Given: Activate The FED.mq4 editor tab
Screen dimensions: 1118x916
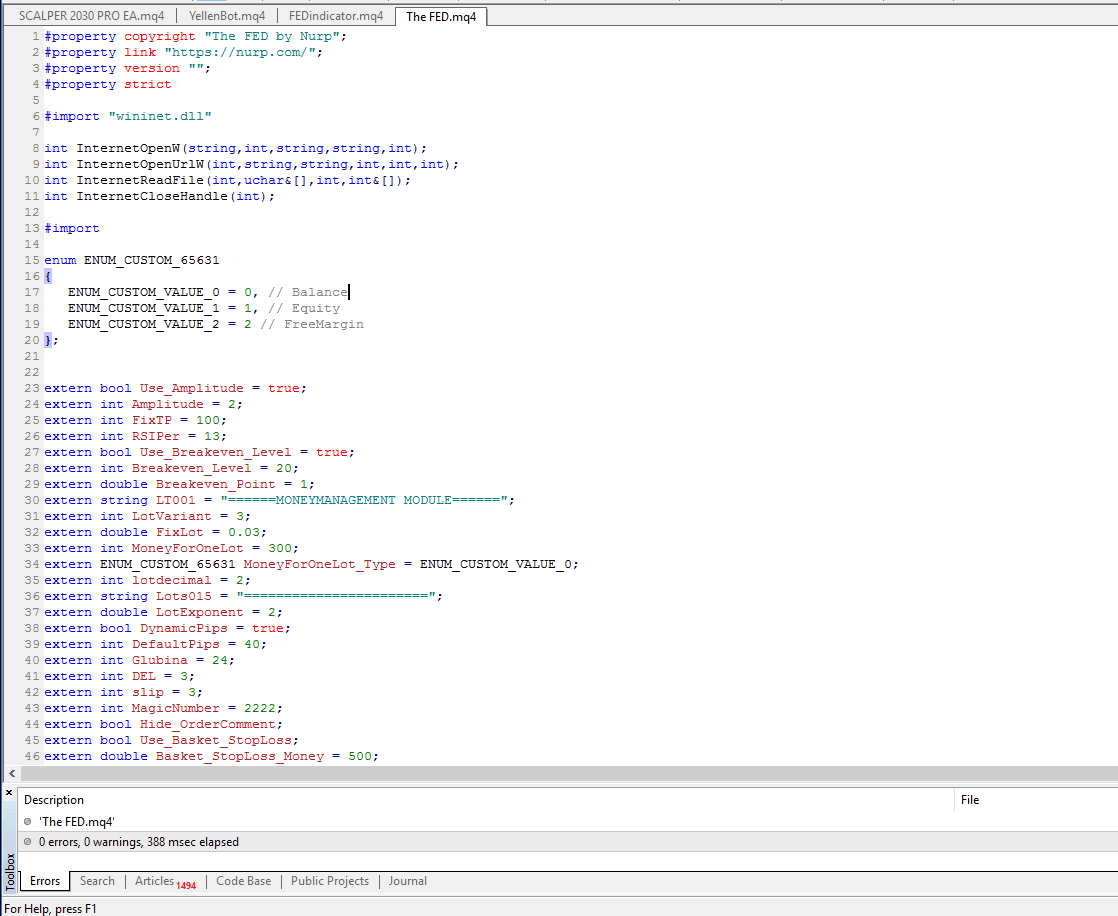Looking at the screenshot, I should [441, 16].
